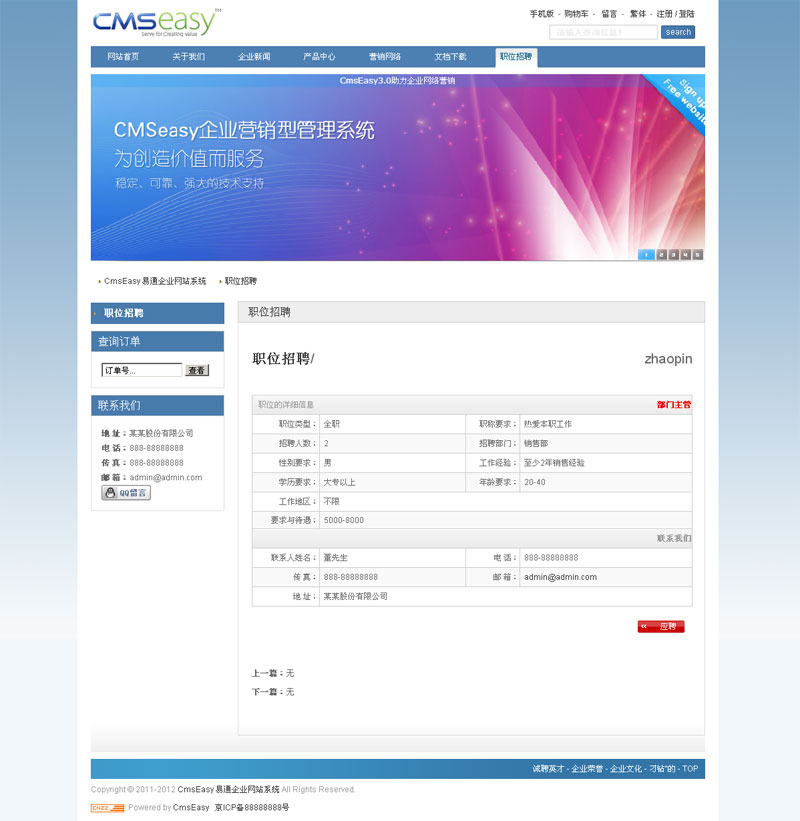Open the 产品中心 navigation item
This screenshot has height=821, width=800.
pos(319,57)
